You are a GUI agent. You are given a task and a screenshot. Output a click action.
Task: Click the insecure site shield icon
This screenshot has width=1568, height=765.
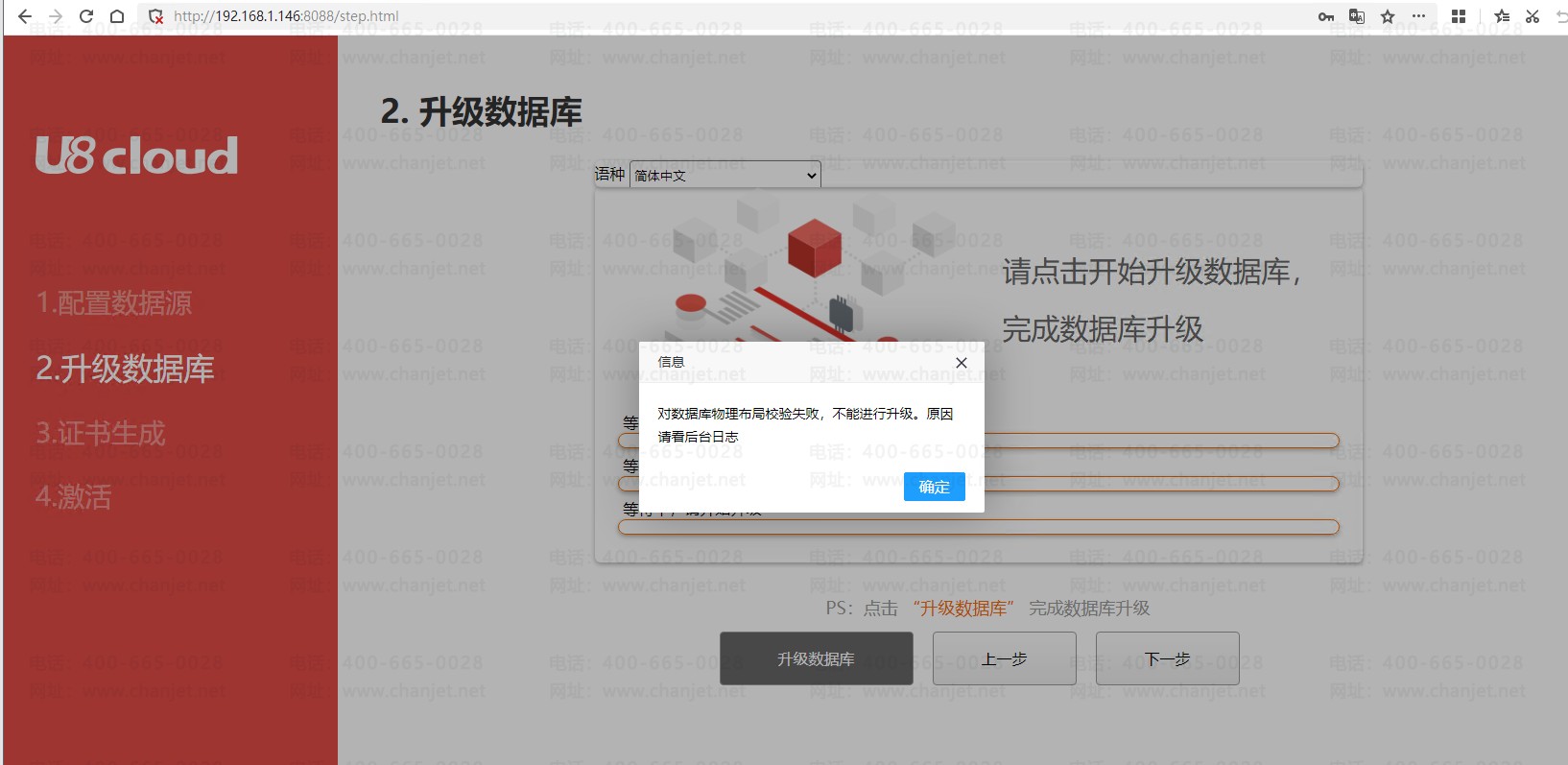(156, 16)
